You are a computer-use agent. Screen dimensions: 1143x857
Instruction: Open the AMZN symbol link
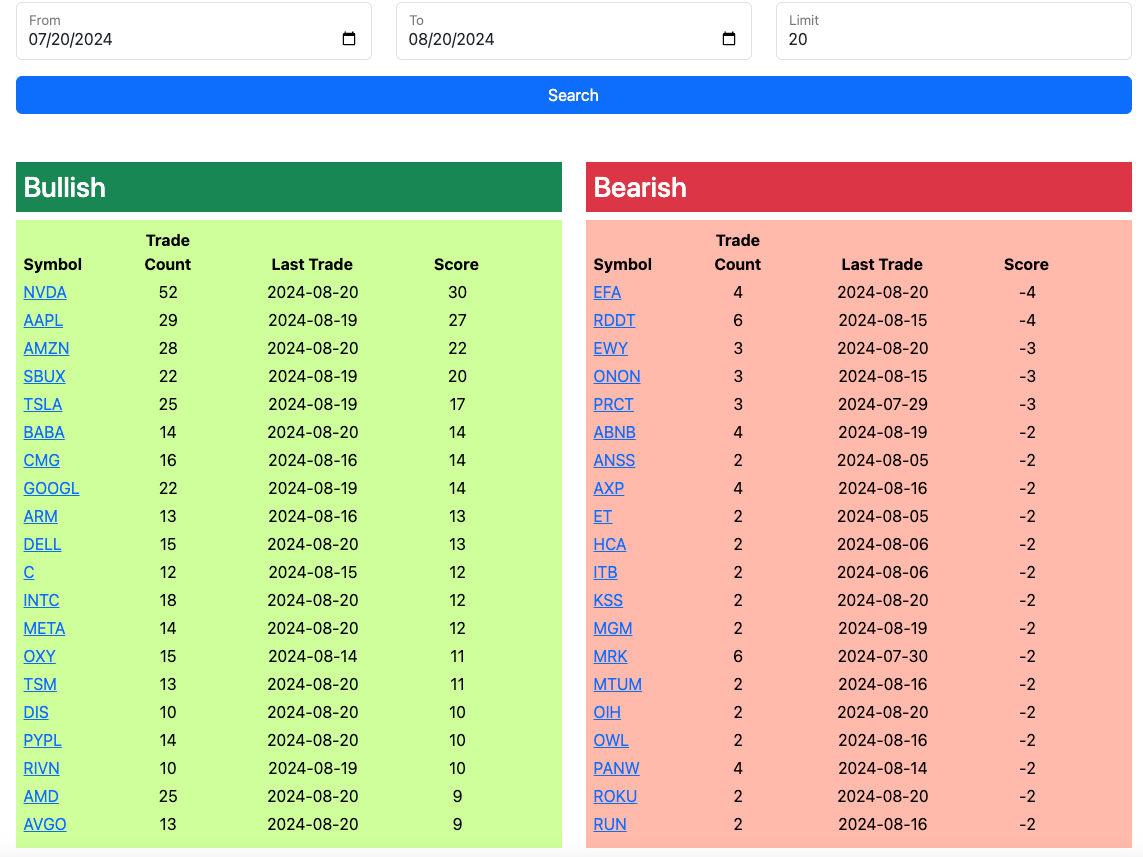point(46,348)
